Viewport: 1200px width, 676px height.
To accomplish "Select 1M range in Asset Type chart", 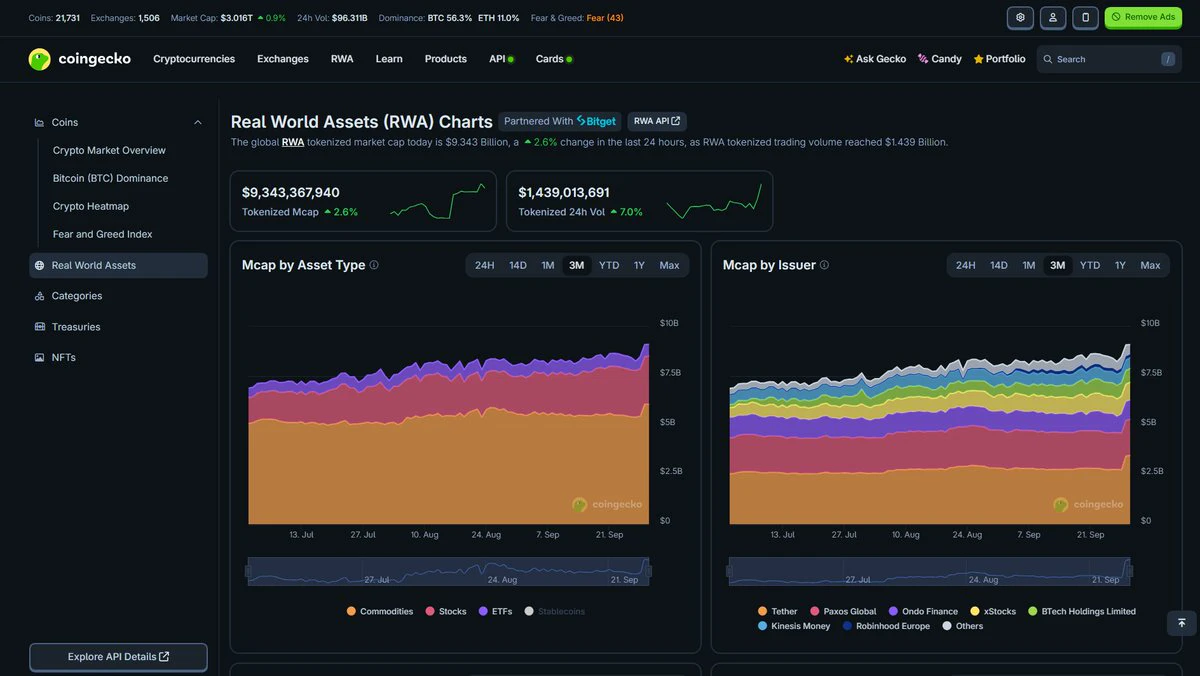I will (548, 265).
